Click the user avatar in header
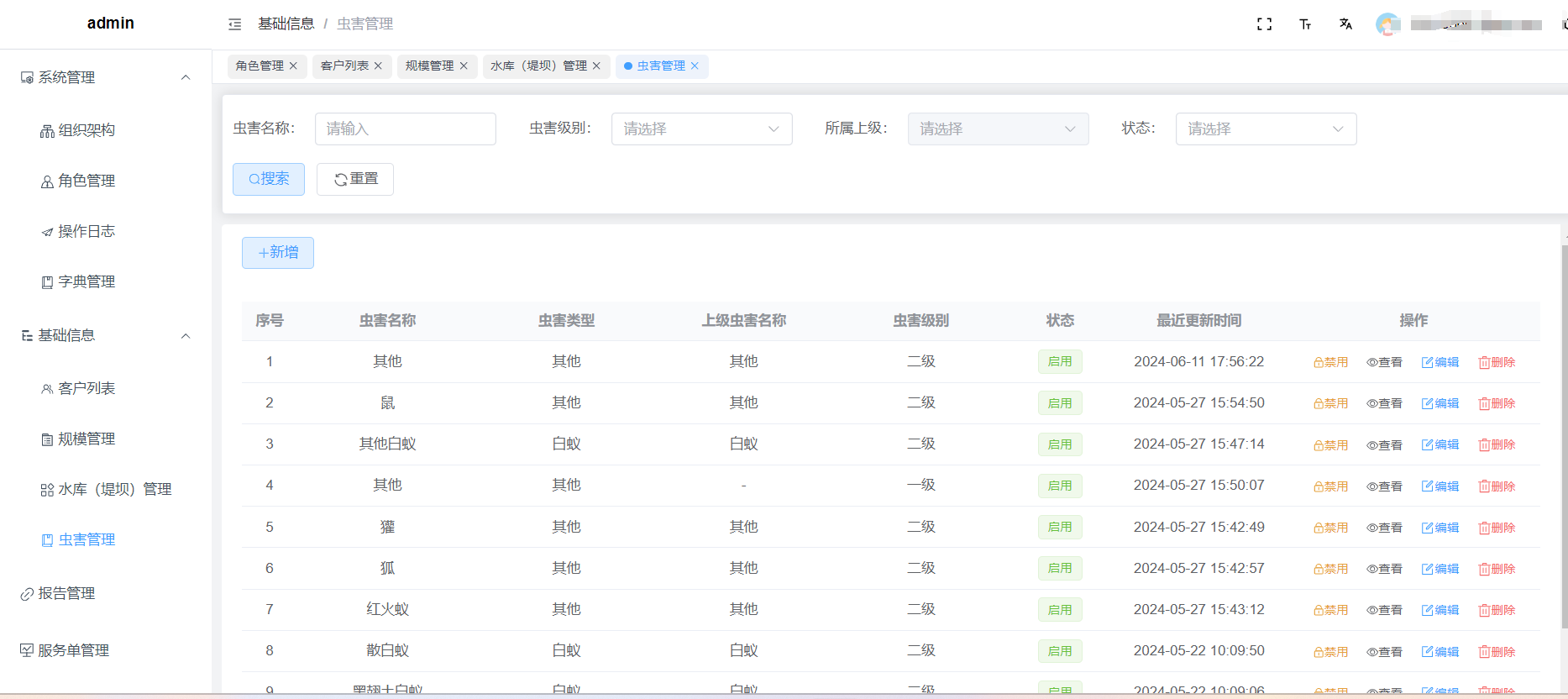Image resolution: width=1568 pixels, height=699 pixels. (x=1387, y=24)
